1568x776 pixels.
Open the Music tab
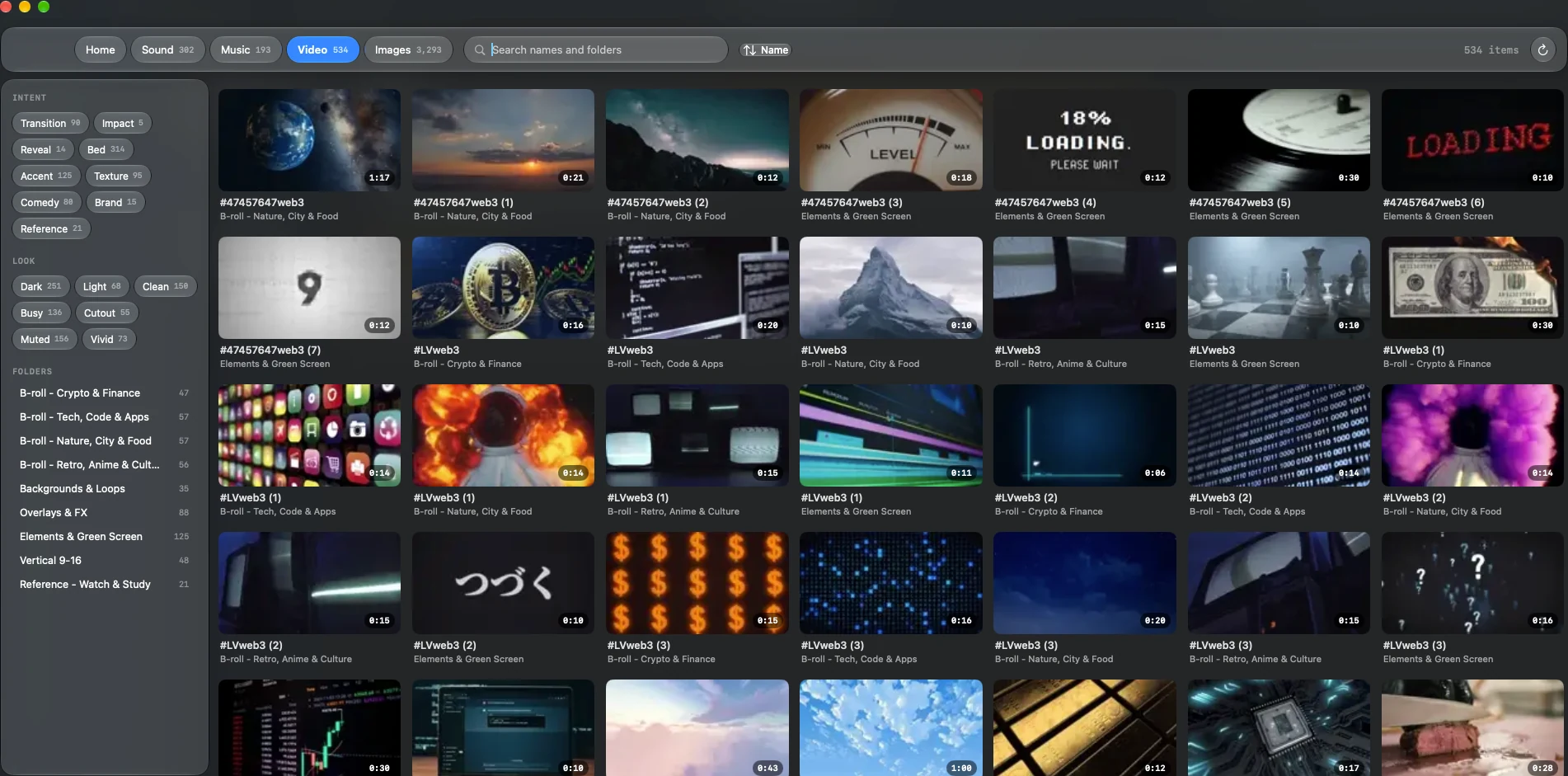click(246, 49)
